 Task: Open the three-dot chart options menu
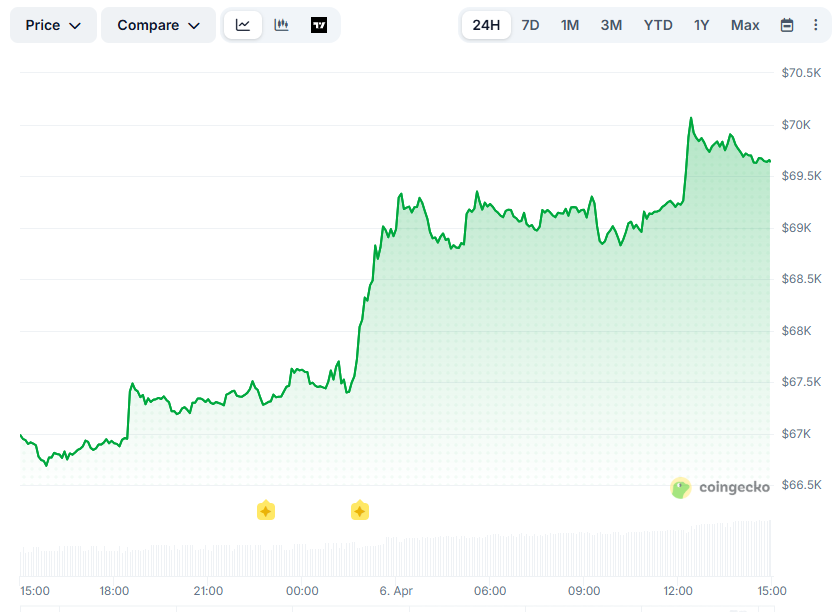click(x=817, y=24)
